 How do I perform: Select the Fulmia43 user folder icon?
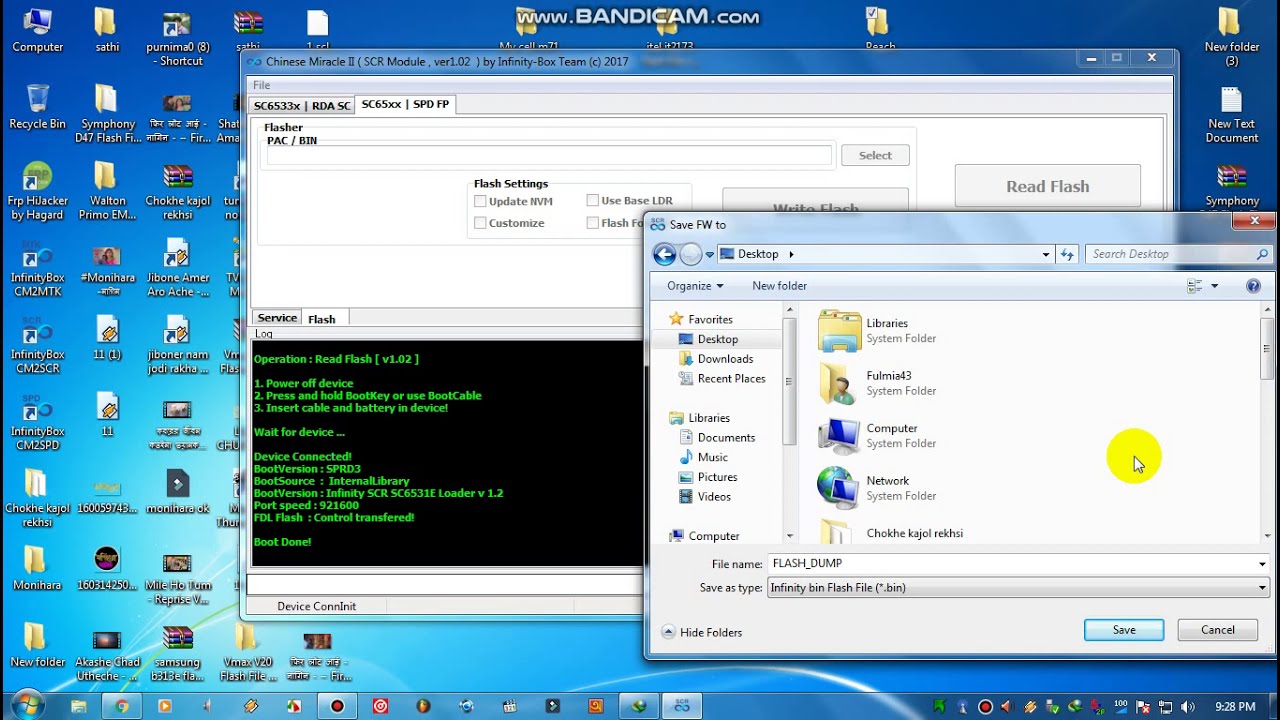coord(839,383)
